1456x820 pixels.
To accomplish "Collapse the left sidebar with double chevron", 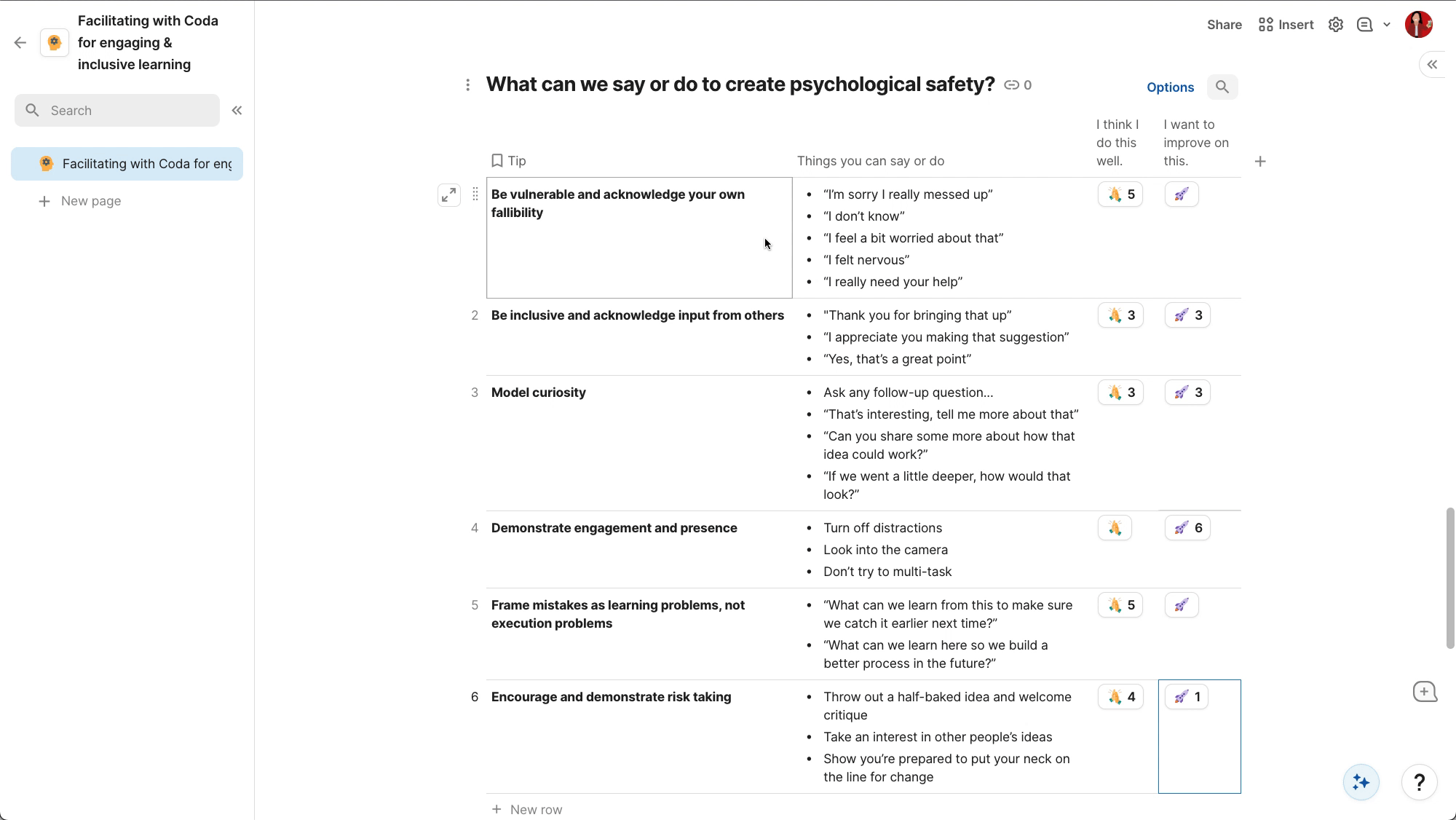I will (x=237, y=111).
